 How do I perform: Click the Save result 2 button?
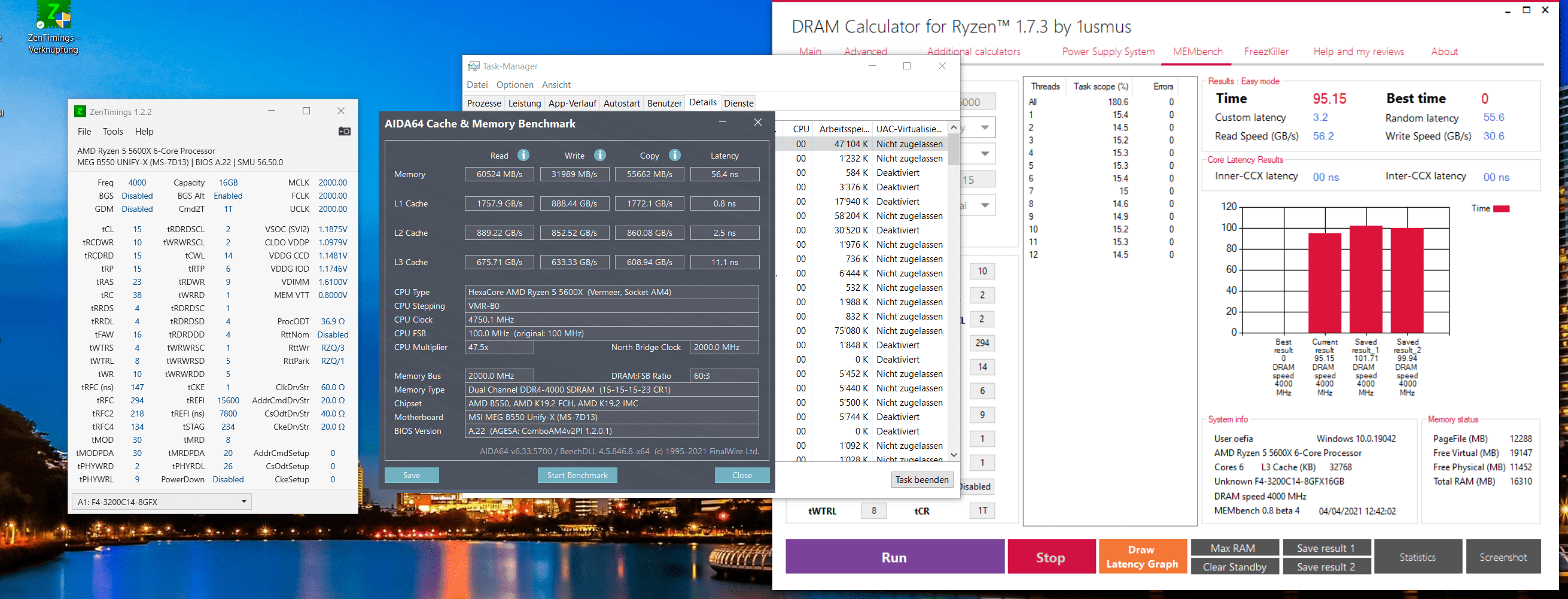[1326, 567]
